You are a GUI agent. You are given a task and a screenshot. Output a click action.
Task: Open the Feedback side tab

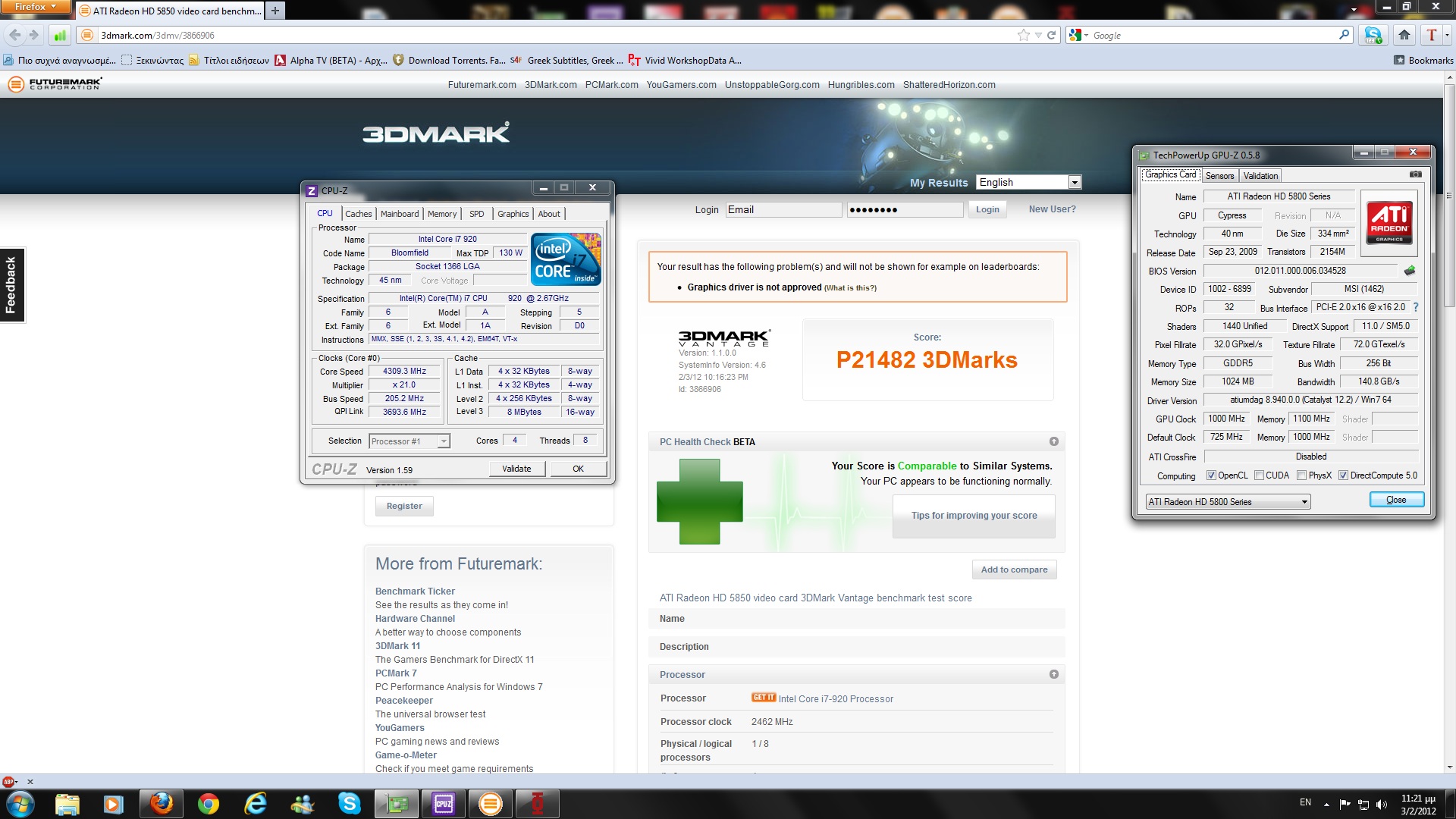coord(12,285)
